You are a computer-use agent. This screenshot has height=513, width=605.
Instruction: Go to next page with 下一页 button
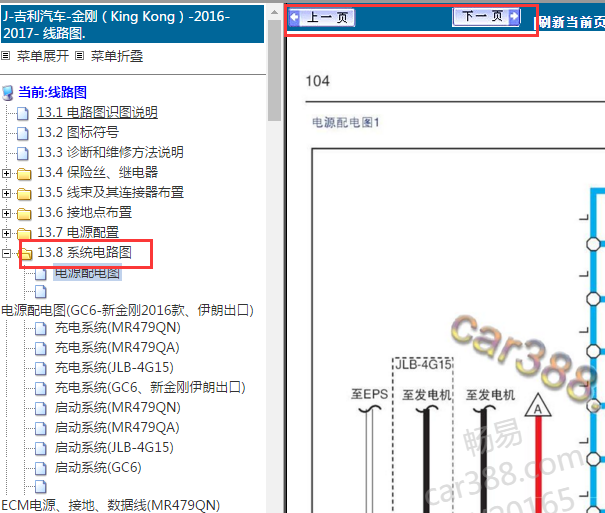coord(486,17)
